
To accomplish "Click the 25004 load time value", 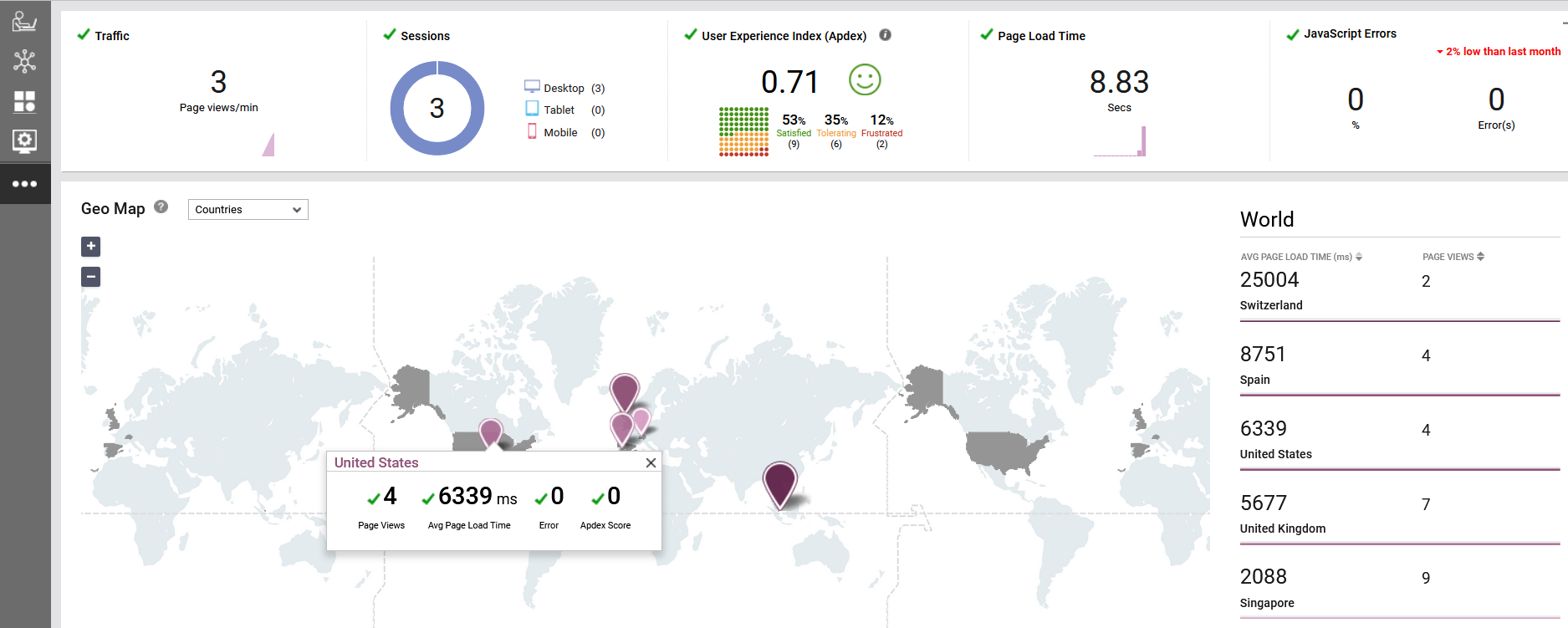I will click(x=1269, y=280).
